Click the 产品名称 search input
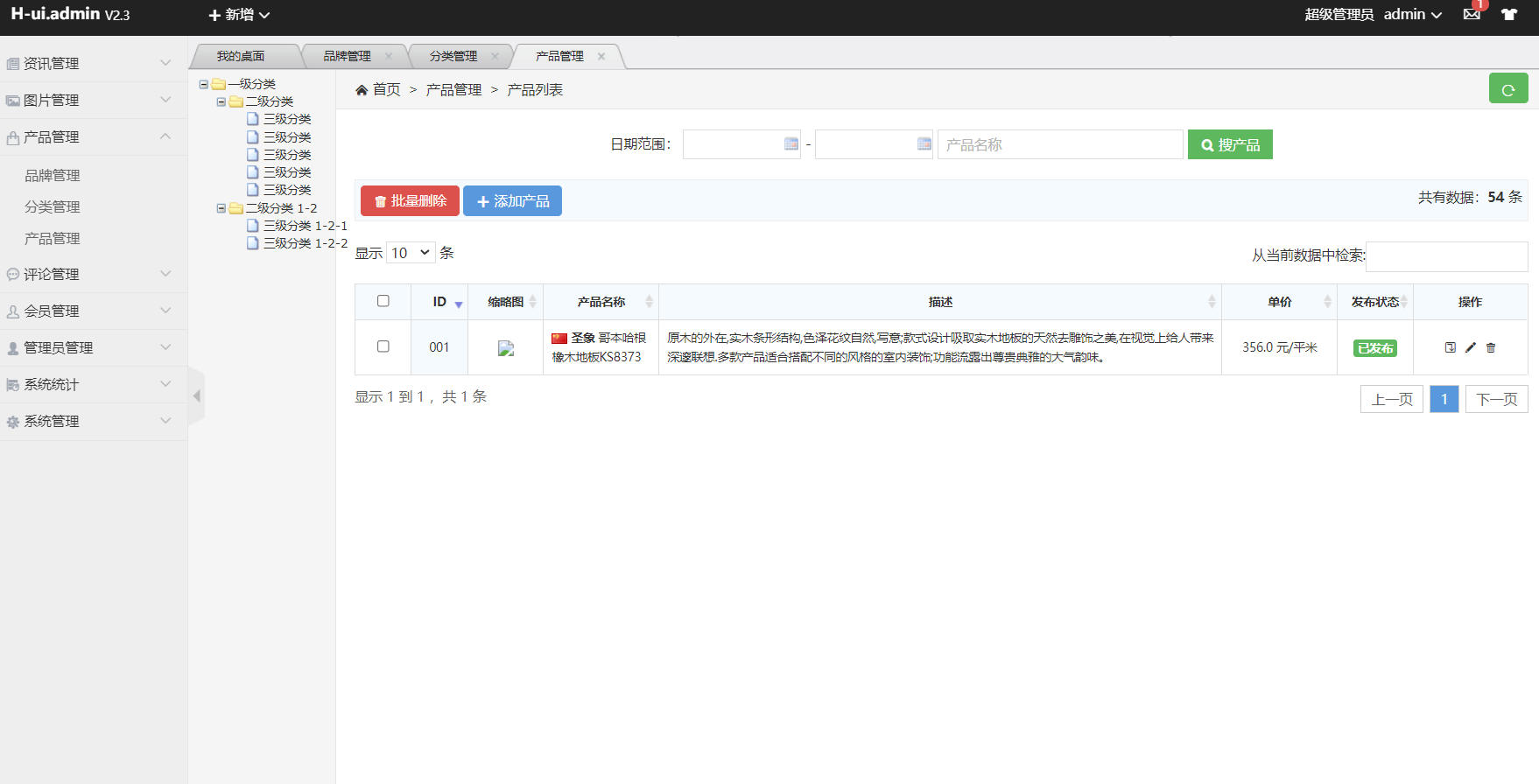 pyautogui.click(x=1060, y=144)
